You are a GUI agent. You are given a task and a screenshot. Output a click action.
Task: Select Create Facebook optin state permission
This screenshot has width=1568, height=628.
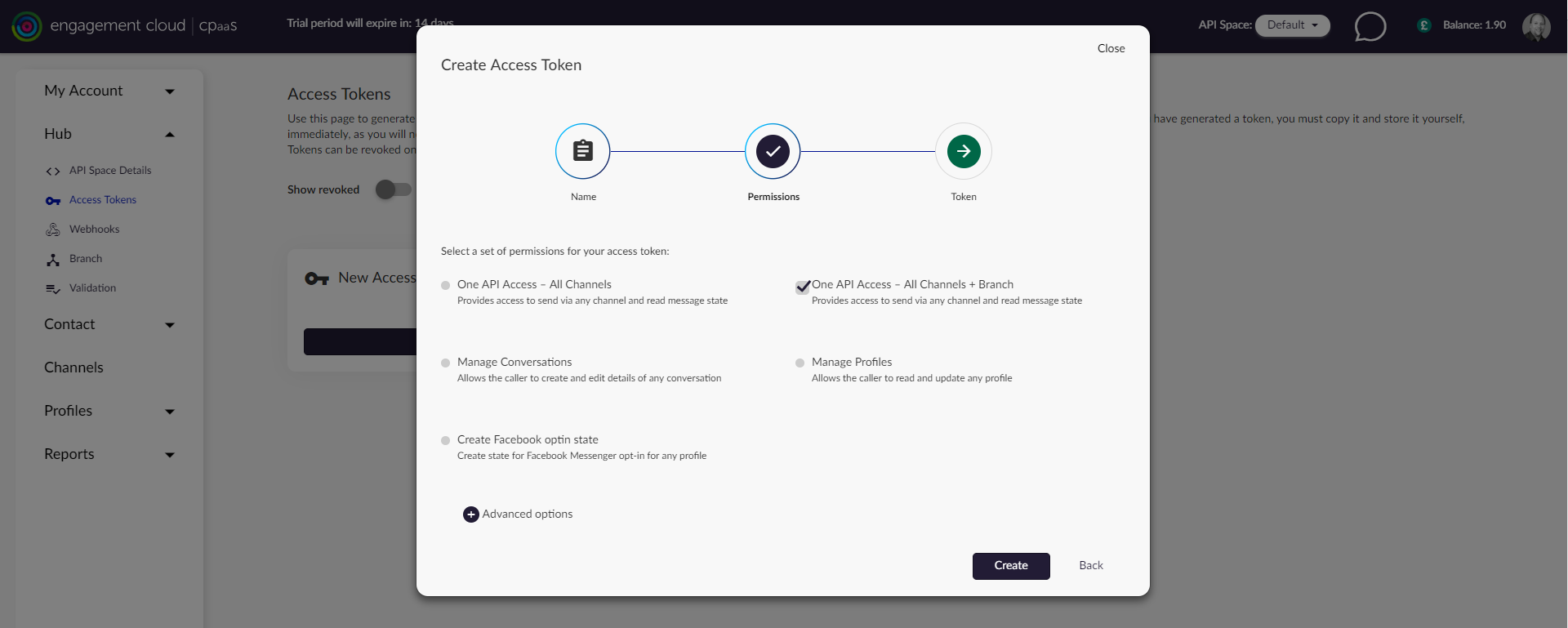445,440
